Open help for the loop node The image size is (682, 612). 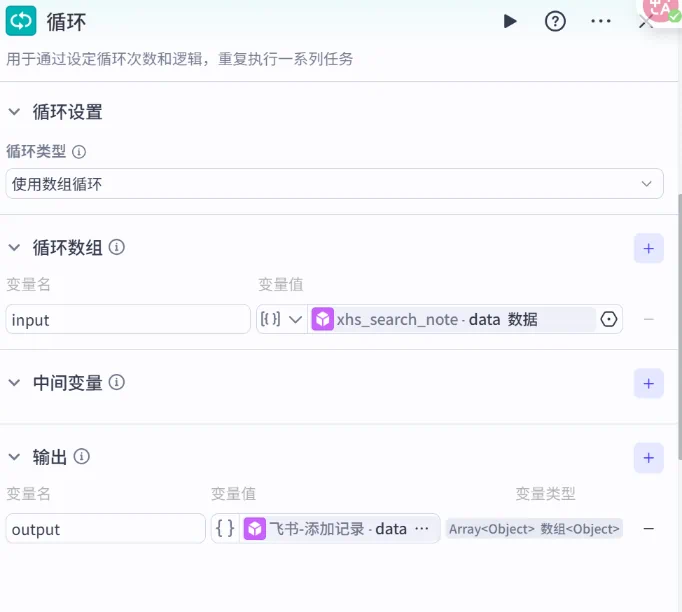pos(555,21)
